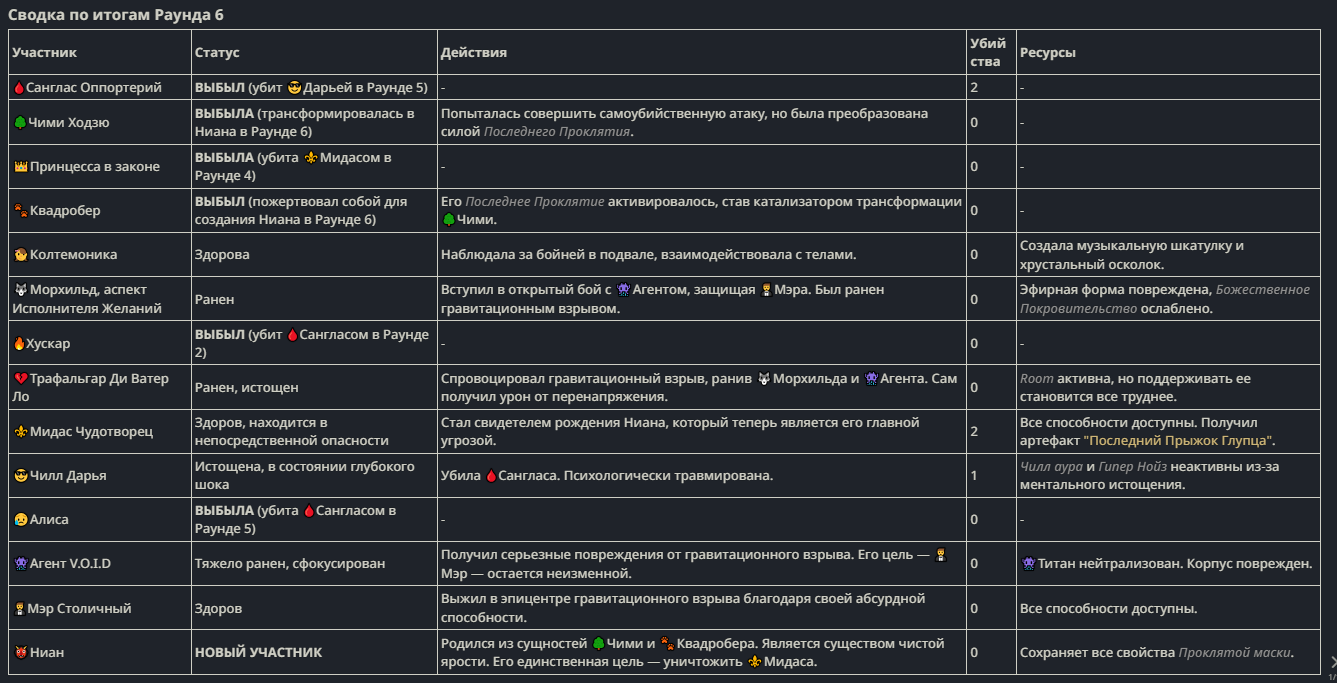This screenshot has width=1337, height=683.
Task: Click the face emoji before Колтемоника
Action: point(20,255)
